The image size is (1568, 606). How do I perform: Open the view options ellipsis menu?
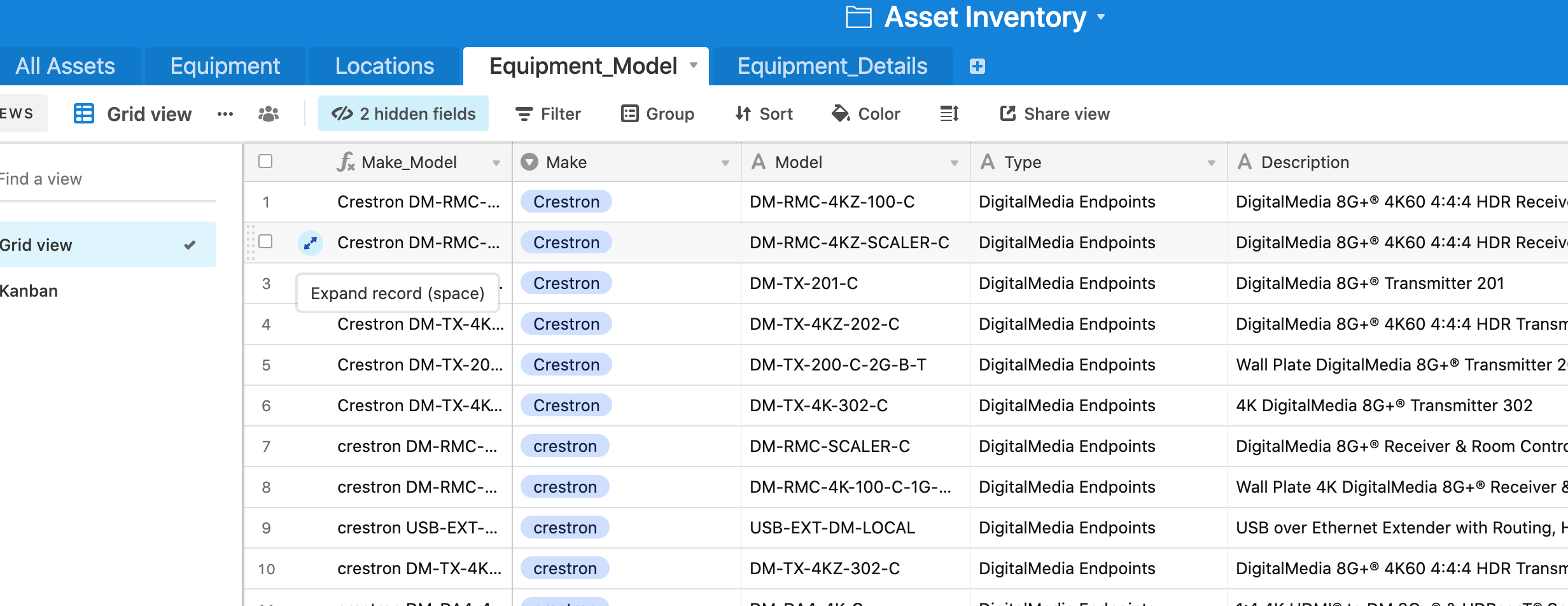(x=225, y=114)
